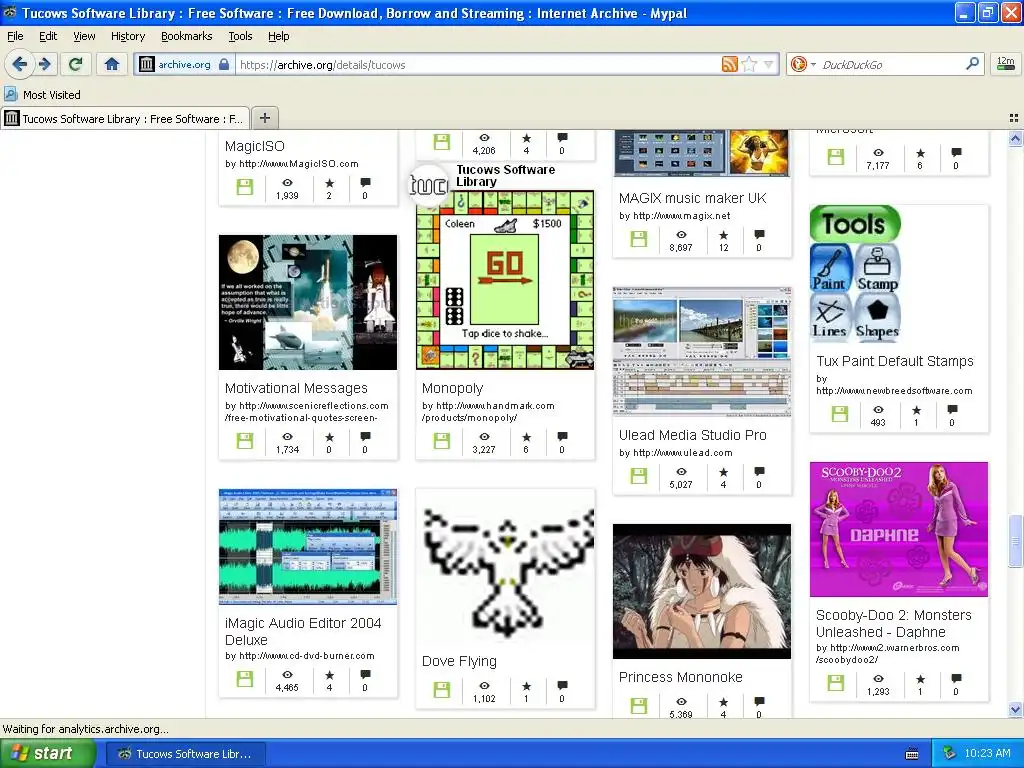This screenshot has height=768, width=1024.
Task: Click the Princess Mononoke image thumbnail
Action: (702, 592)
